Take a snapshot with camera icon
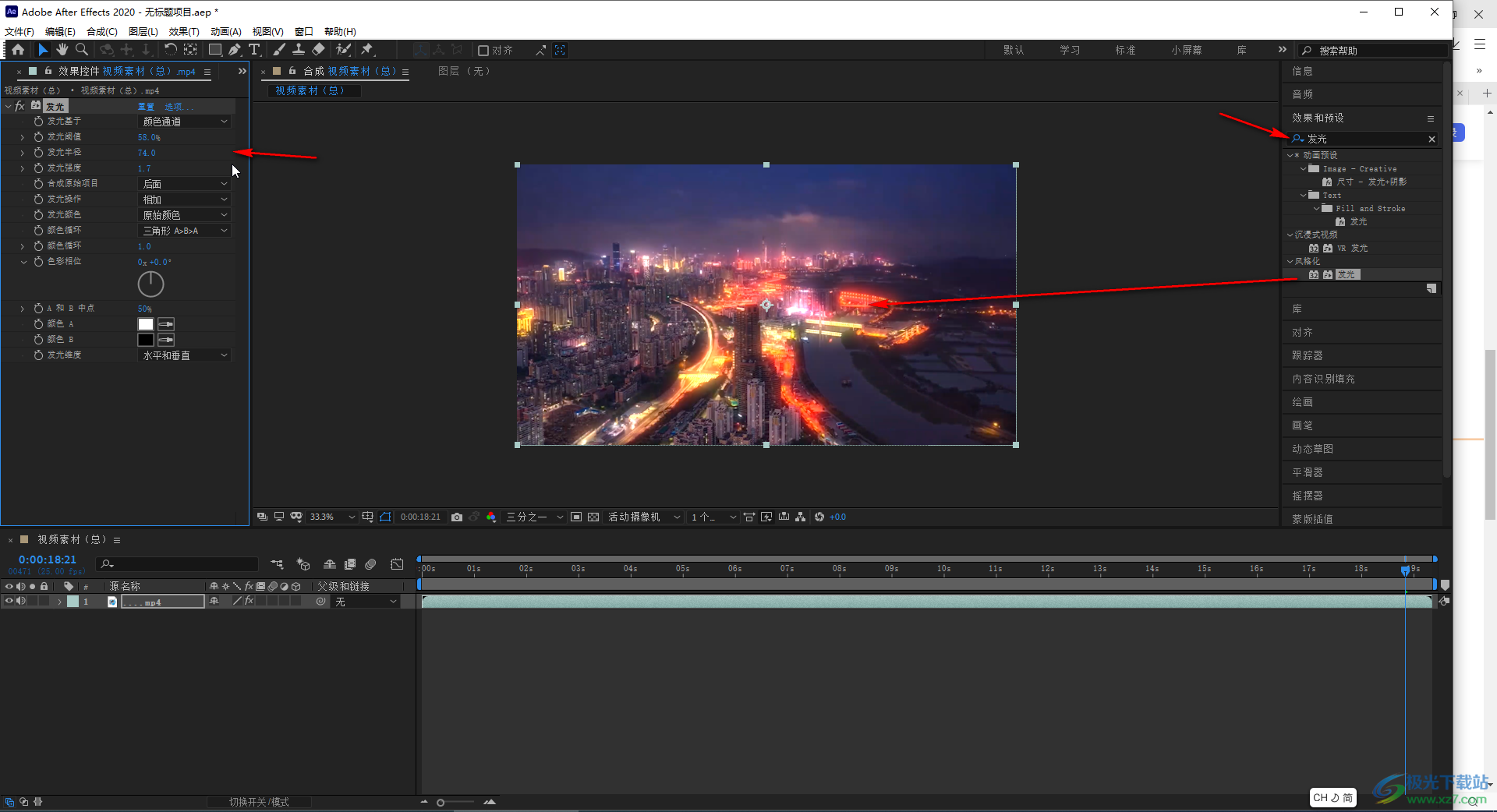The image size is (1497, 812). tap(457, 517)
